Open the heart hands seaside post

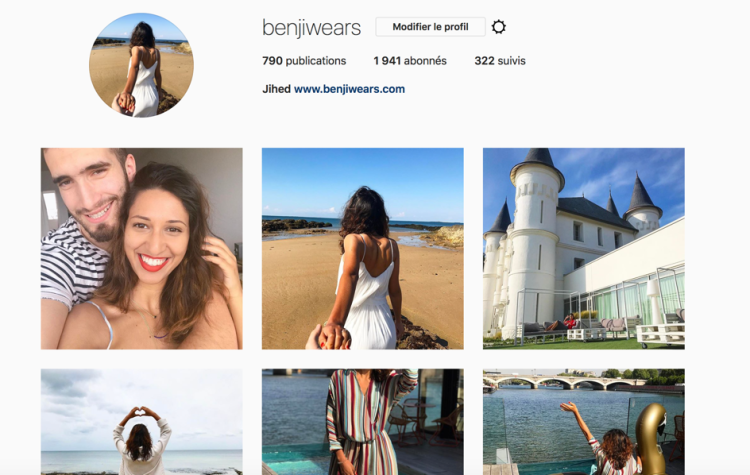coord(142,422)
